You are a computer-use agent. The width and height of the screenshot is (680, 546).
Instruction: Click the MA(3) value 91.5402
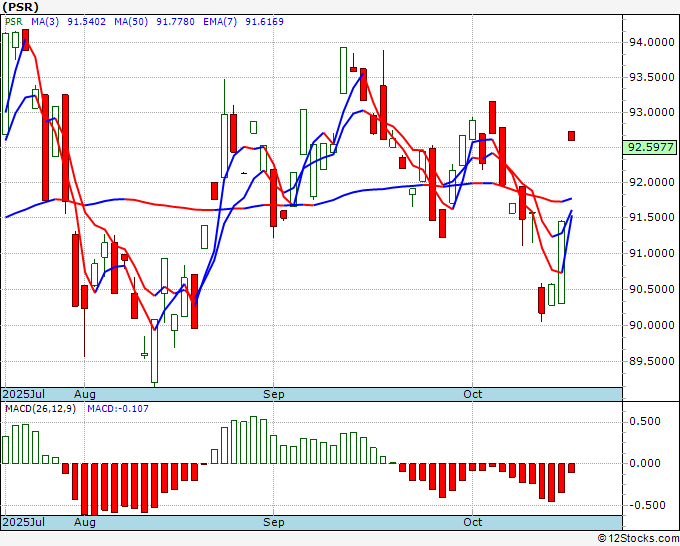click(x=86, y=22)
